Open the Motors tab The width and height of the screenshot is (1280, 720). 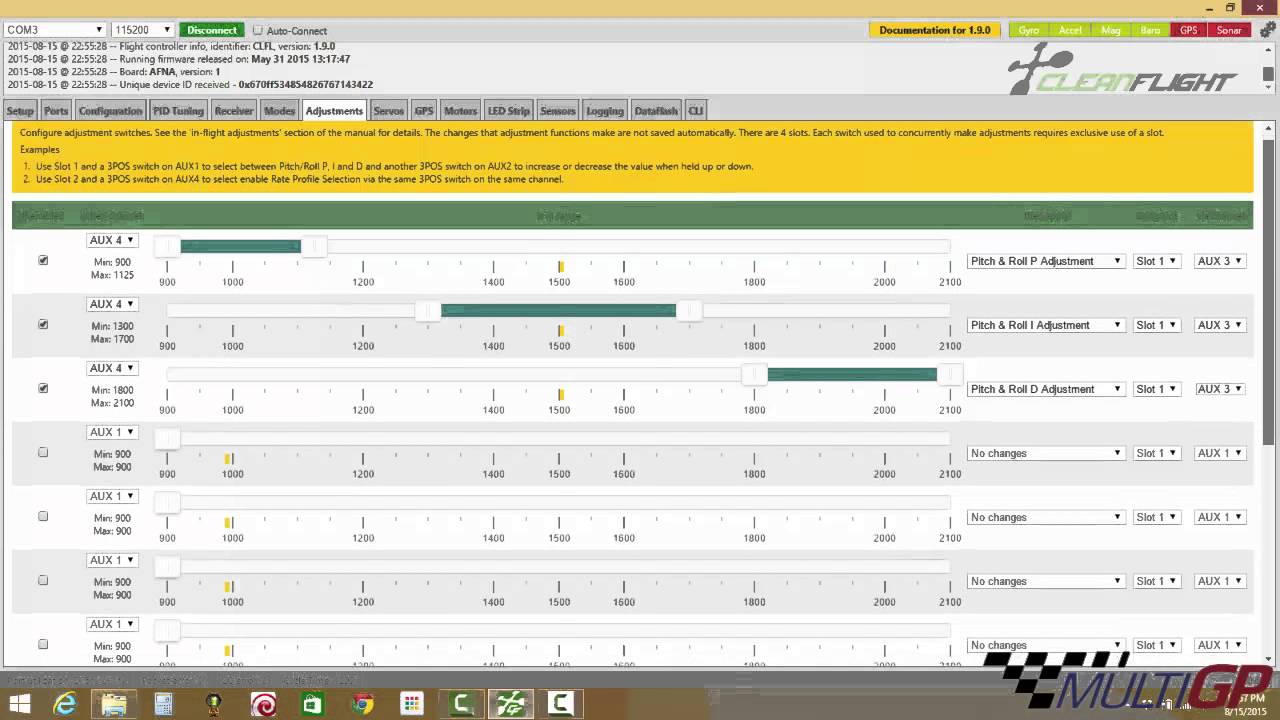(460, 111)
